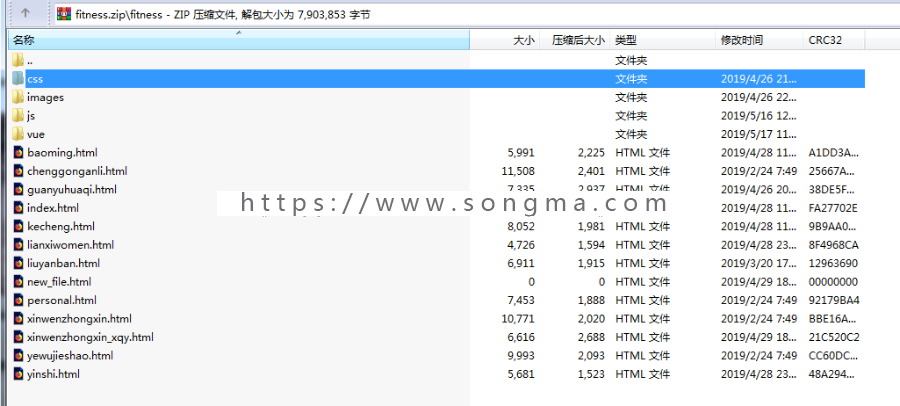Sort by the 修改时间 column header

pos(759,40)
